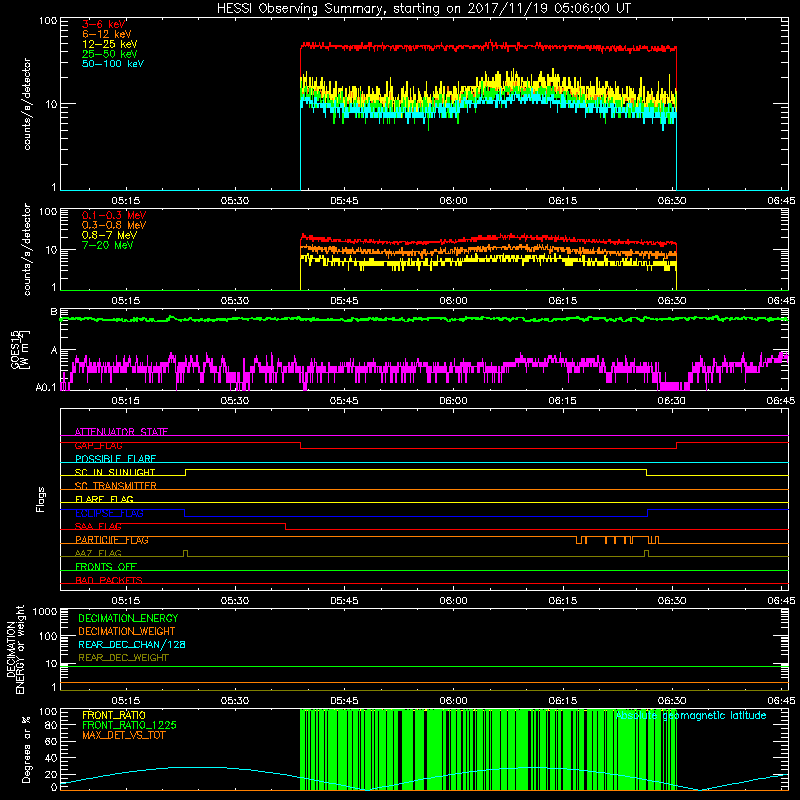Pick the PARTICLE_FLAG label
The width and height of the screenshot is (800, 800).
click(112, 540)
